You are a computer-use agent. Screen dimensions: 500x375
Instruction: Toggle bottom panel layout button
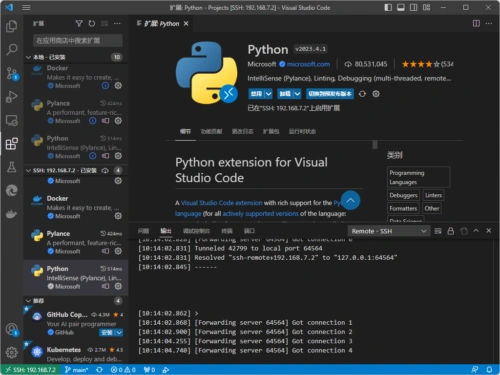pos(401,7)
